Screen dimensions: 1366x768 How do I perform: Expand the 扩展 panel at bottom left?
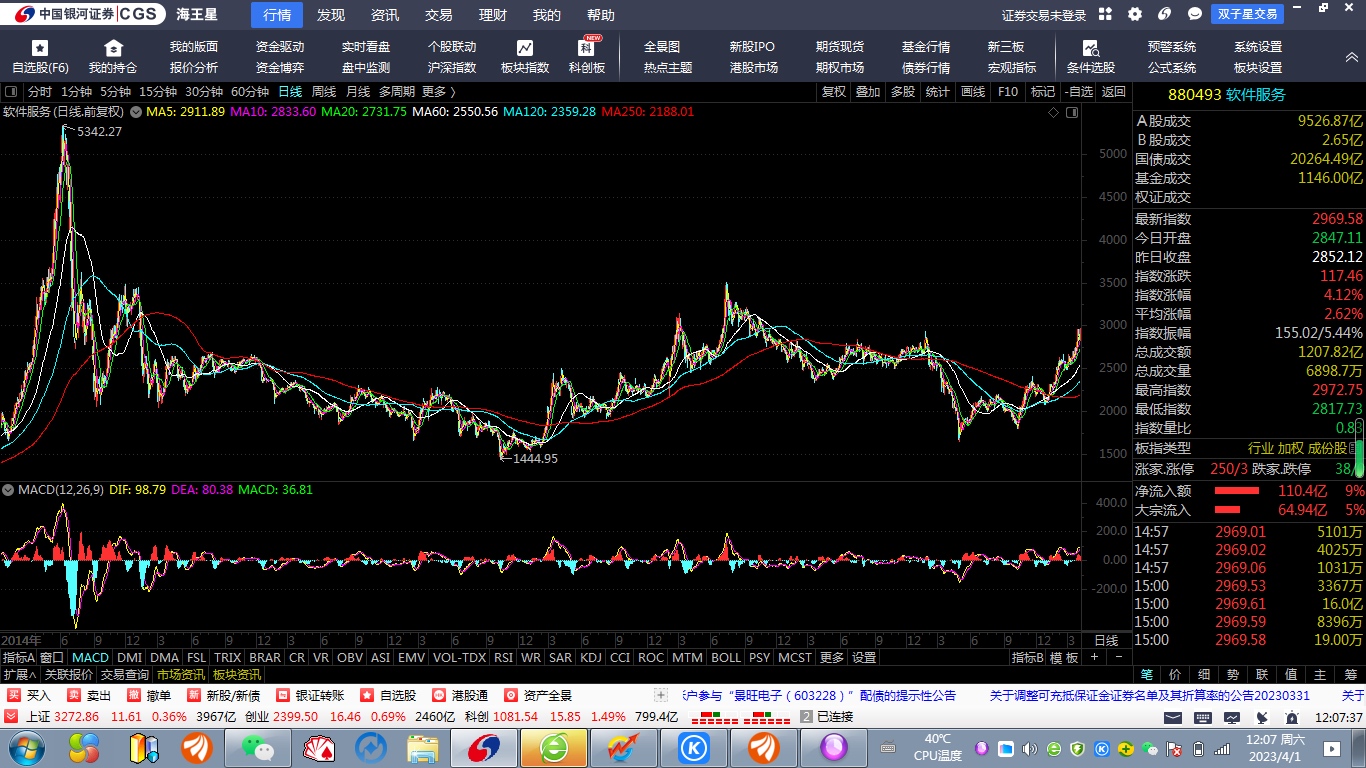tap(19, 675)
